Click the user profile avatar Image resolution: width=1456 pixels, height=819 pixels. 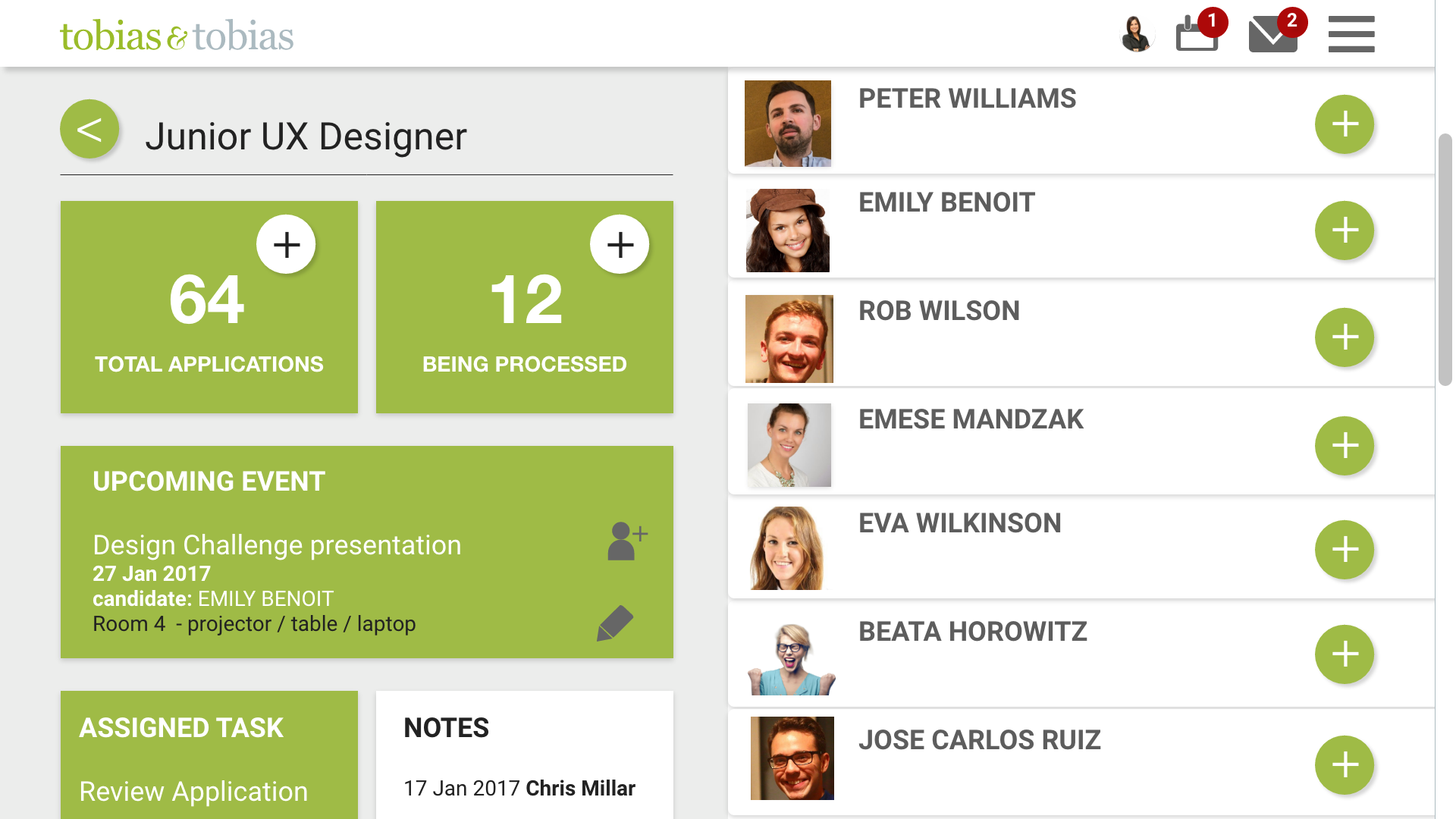pyautogui.click(x=1135, y=34)
